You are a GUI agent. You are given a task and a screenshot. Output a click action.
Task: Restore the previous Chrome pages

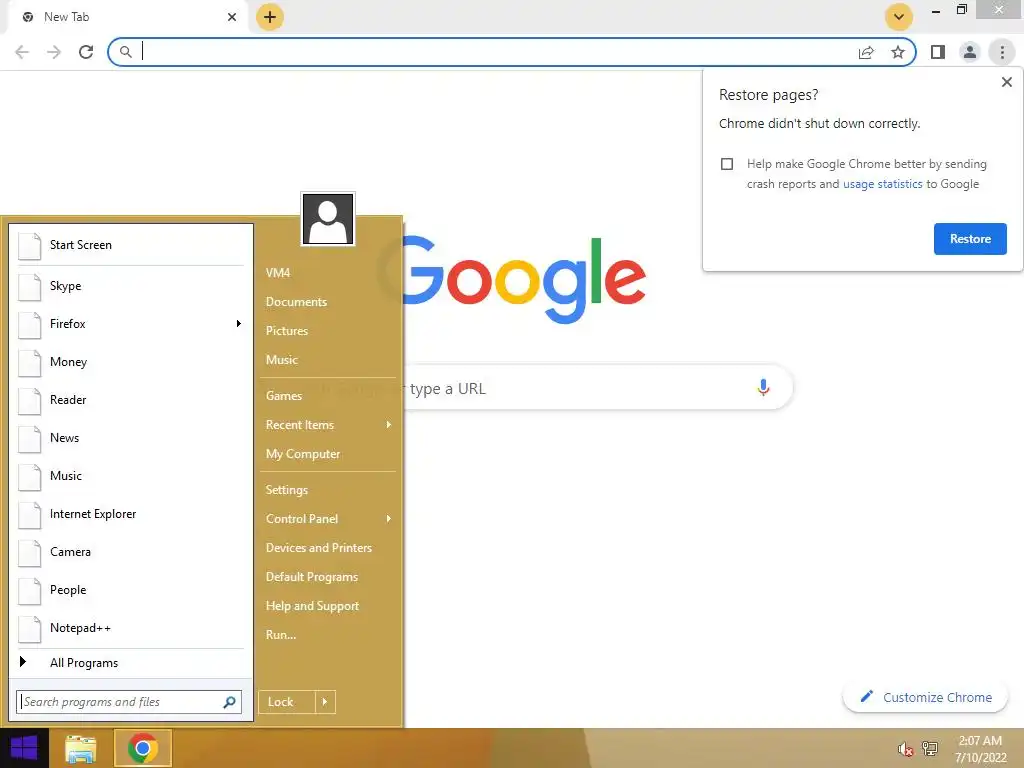tap(970, 239)
